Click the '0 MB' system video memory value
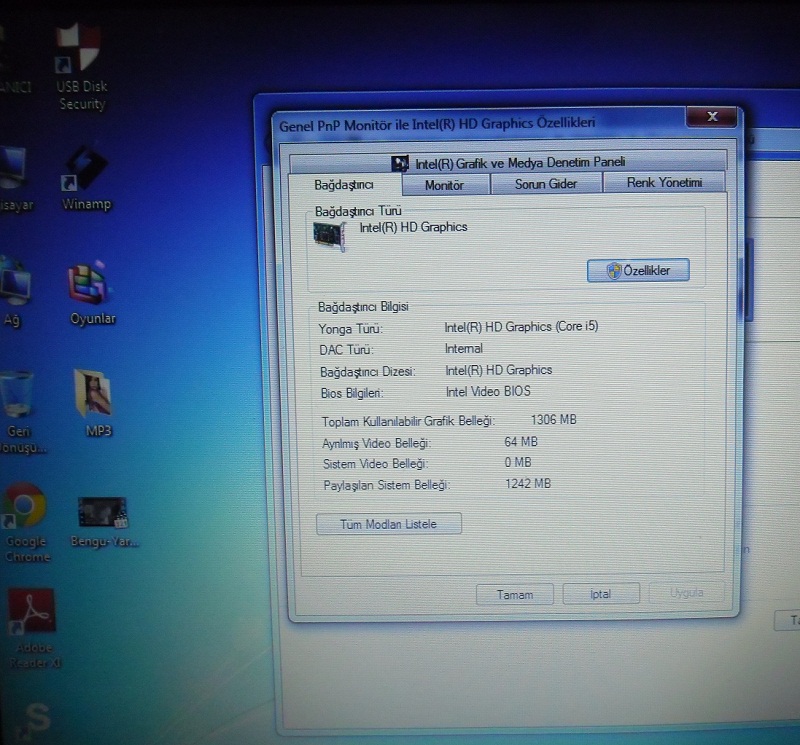 [518, 462]
